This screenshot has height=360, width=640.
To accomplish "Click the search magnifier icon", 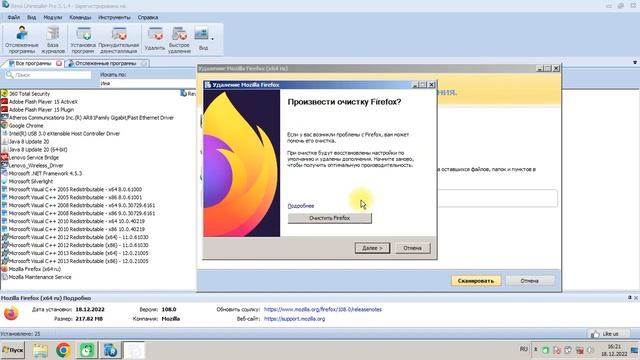I will click(9, 75).
